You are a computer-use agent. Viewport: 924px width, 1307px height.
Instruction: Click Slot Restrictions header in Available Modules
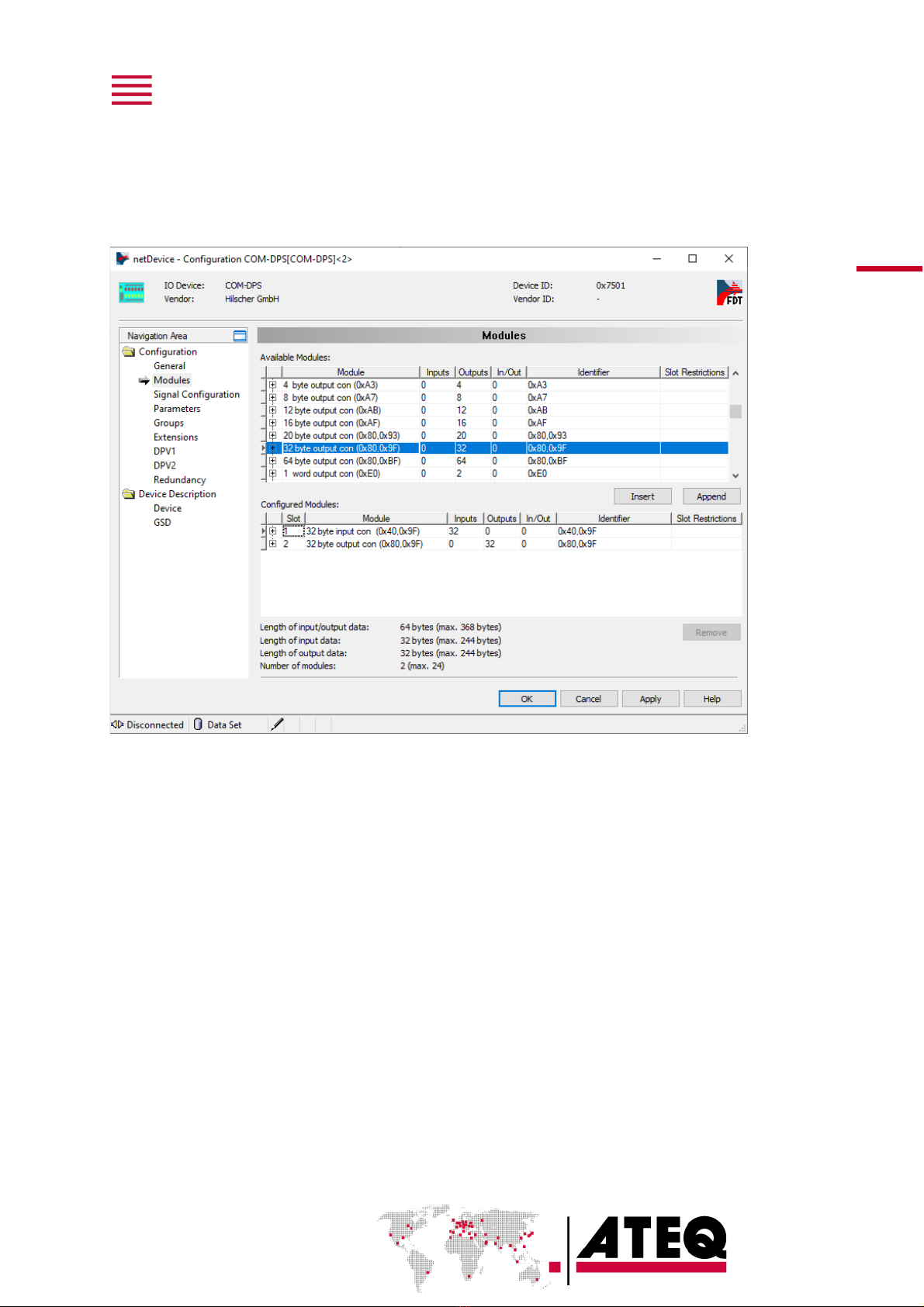(694, 372)
